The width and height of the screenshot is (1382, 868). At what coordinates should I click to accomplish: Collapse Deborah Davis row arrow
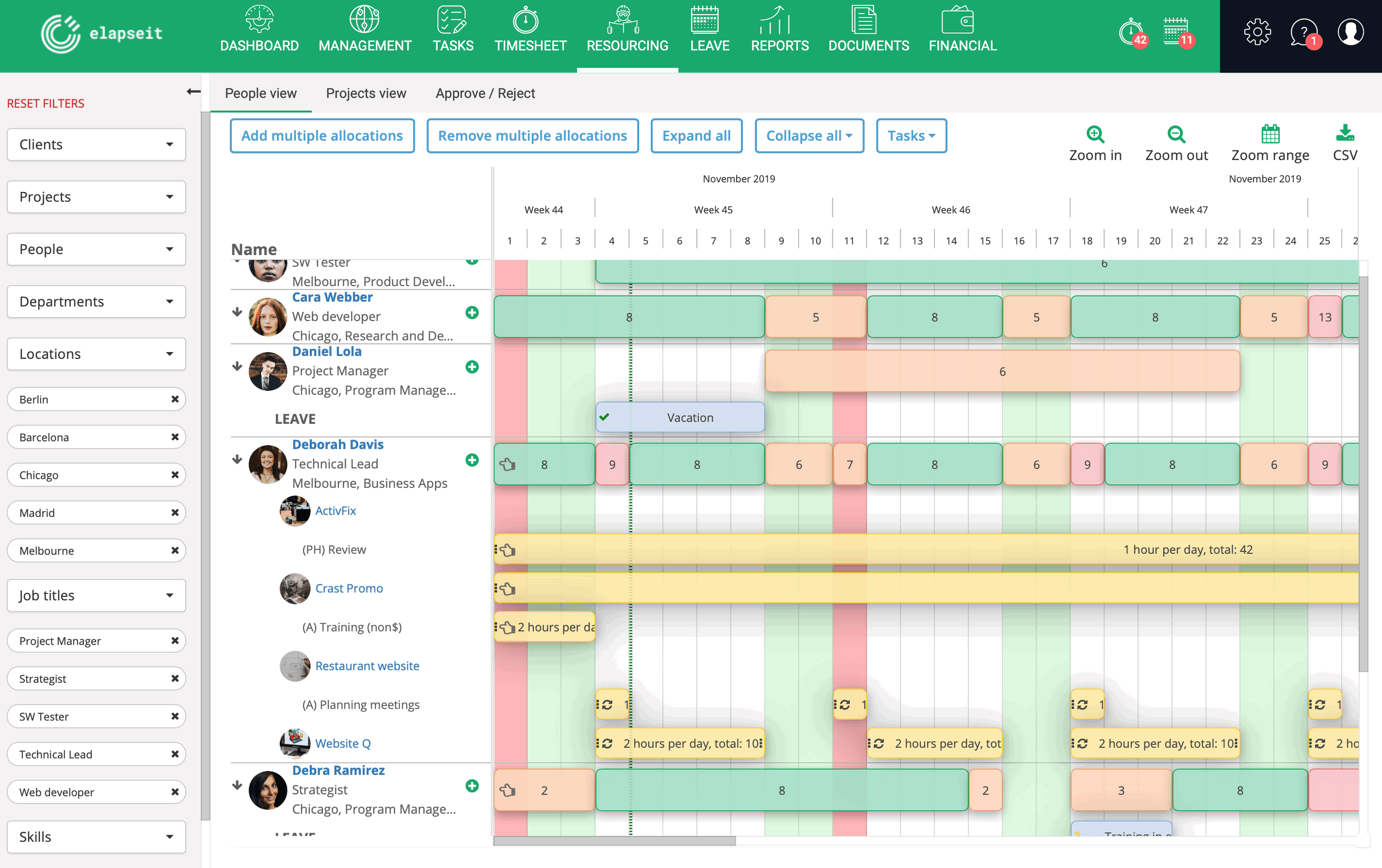coord(237,460)
